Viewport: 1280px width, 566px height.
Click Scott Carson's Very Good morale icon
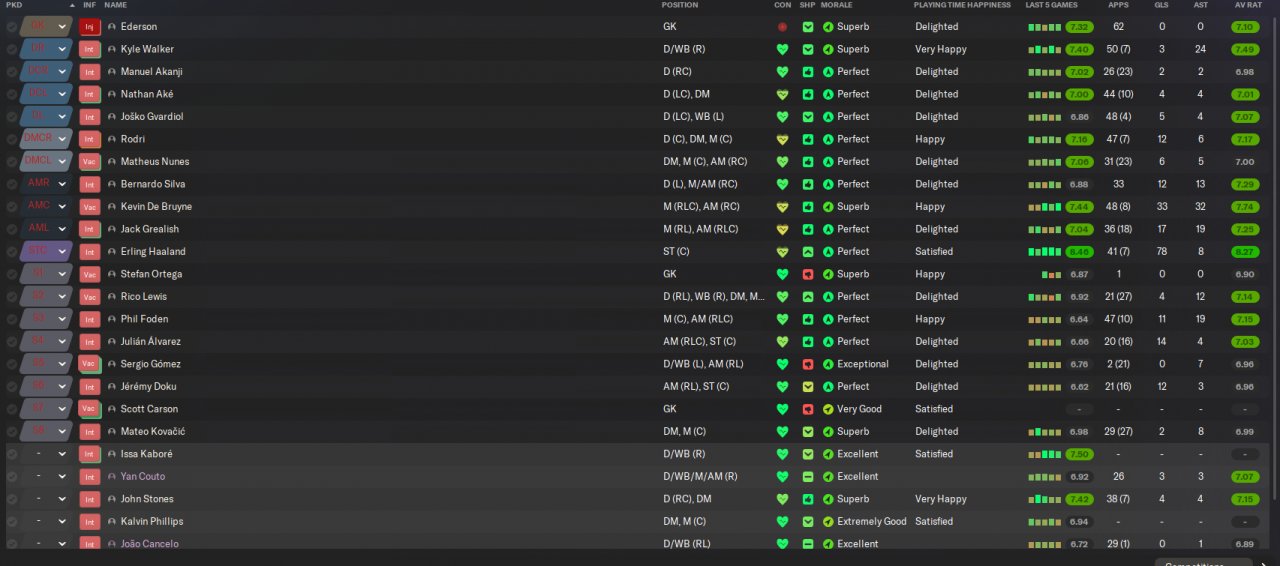point(828,409)
